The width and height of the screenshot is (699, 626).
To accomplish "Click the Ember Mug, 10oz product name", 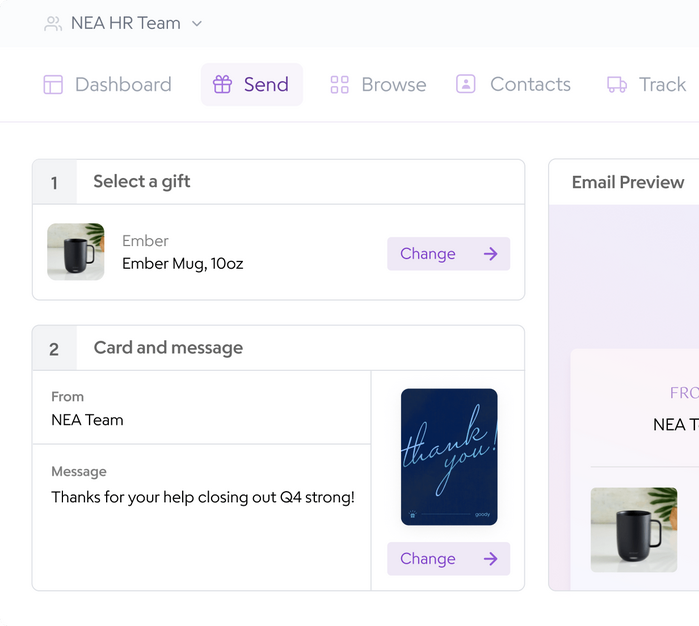I will 183,264.
